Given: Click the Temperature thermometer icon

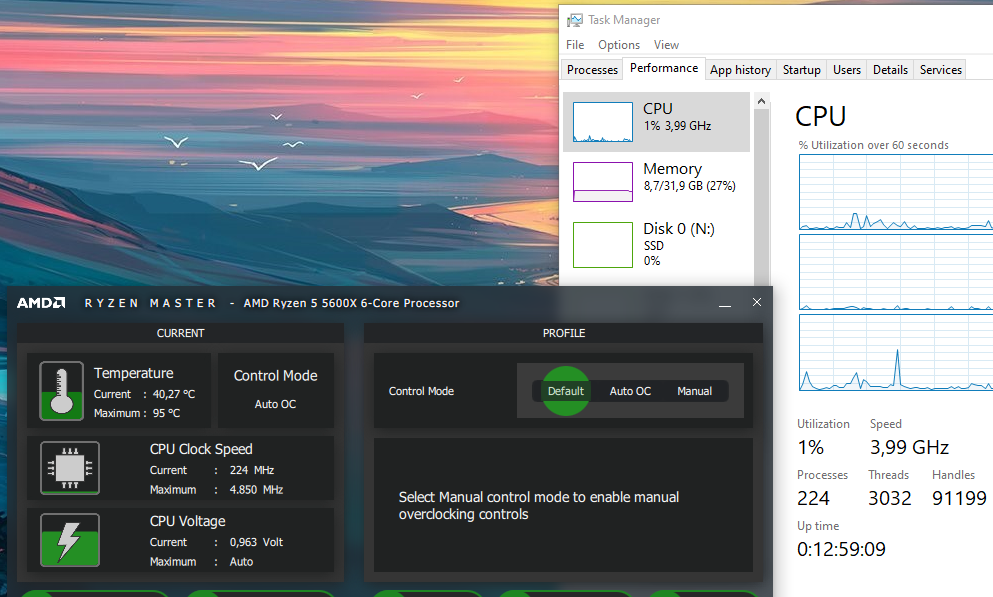Looking at the screenshot, I should click(61, 391).
